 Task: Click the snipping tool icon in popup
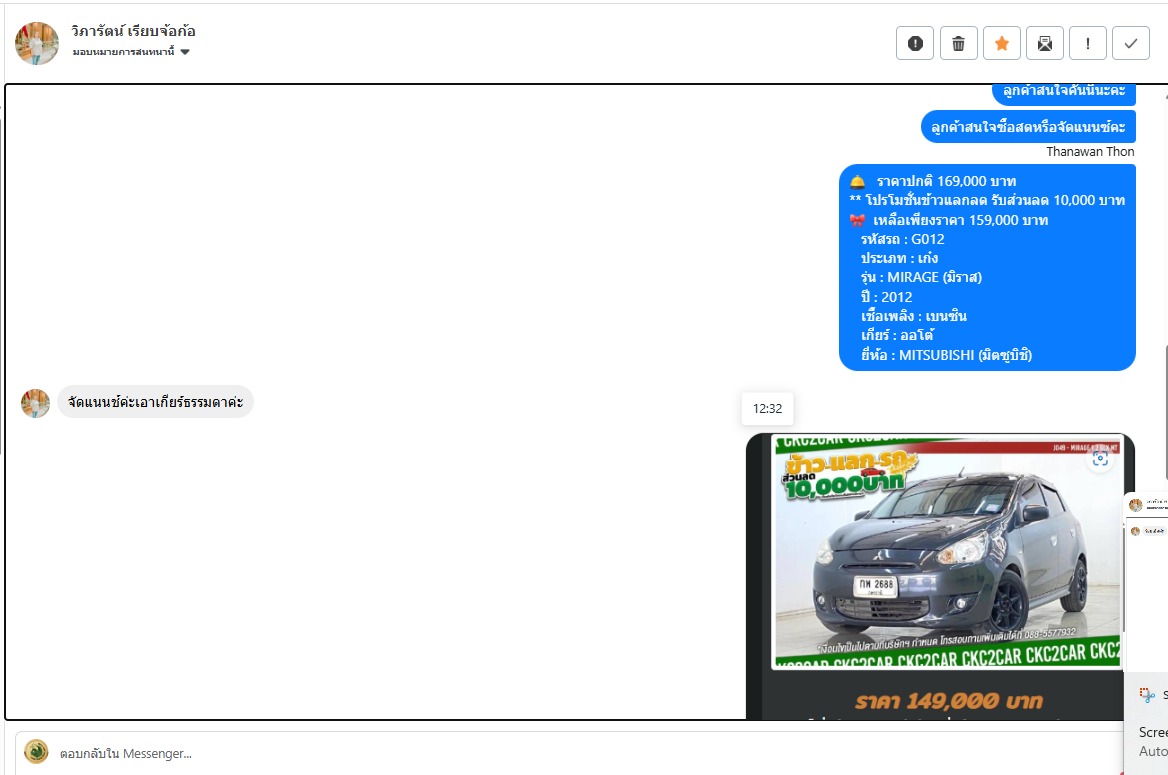point(1147,695)
